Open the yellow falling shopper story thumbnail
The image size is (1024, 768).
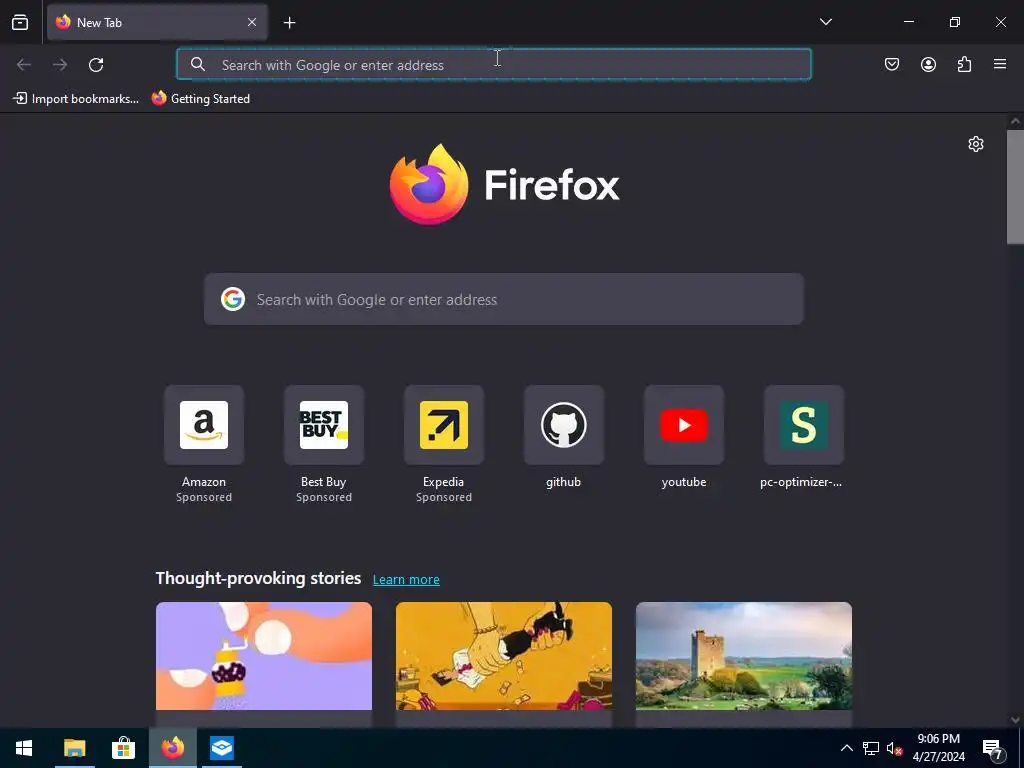tap(504, 656)
